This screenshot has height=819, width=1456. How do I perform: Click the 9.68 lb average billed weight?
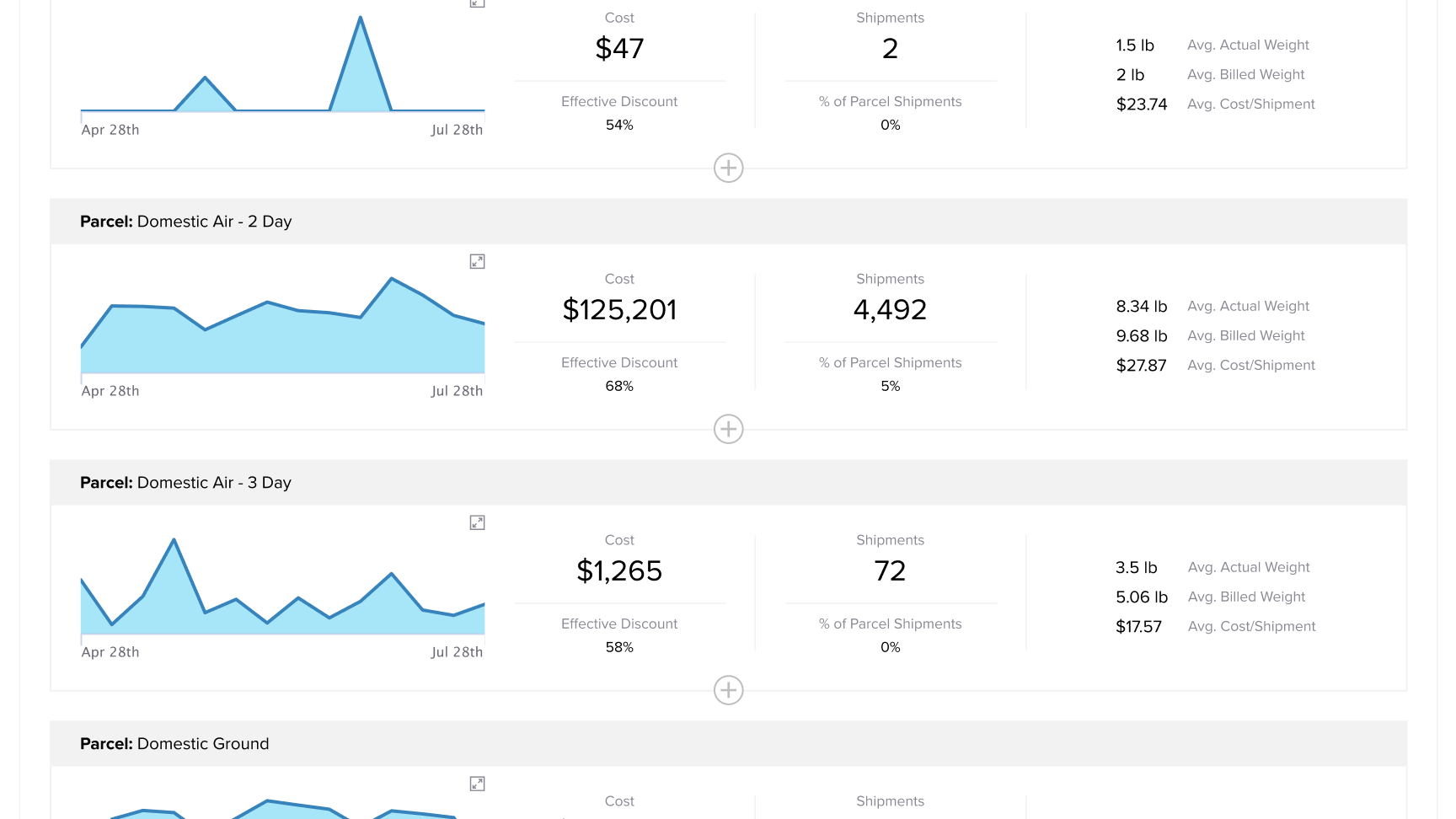coord(1142,335)
